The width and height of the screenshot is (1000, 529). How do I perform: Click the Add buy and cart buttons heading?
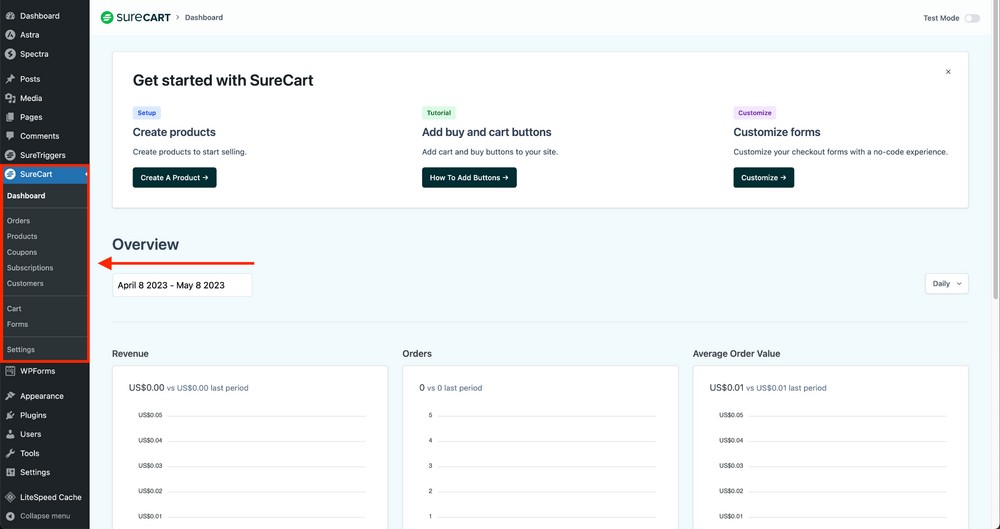pos(487,132)
